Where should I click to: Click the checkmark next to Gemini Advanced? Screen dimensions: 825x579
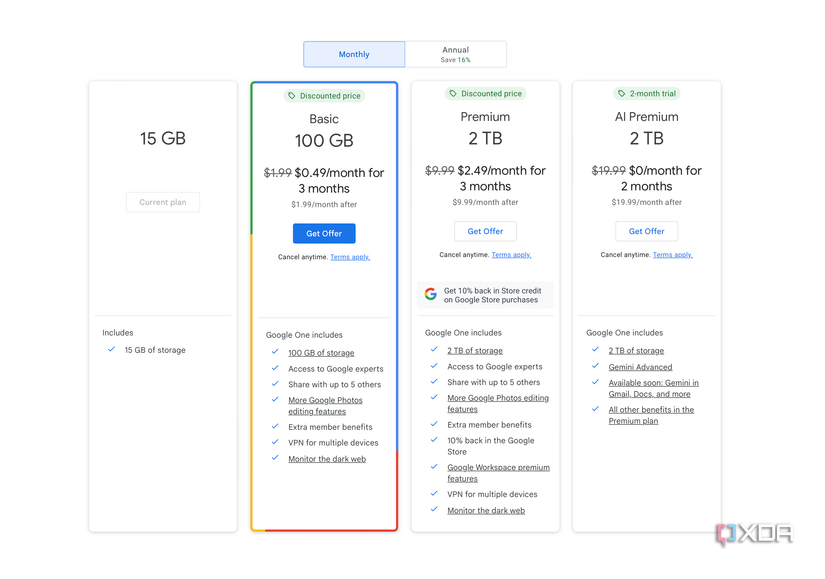[595, 367]
